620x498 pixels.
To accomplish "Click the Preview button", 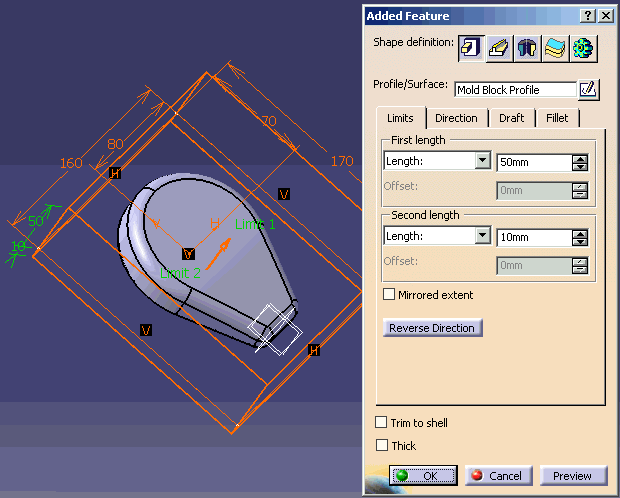I will tap(573, 476).
